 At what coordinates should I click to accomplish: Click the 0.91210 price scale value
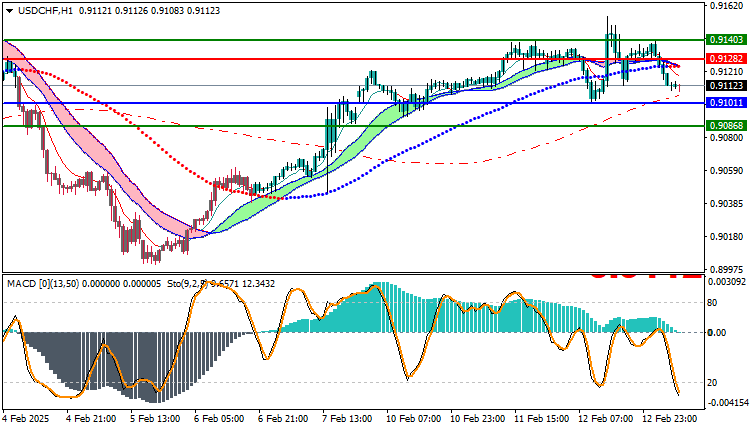click(x=727, y=72)
